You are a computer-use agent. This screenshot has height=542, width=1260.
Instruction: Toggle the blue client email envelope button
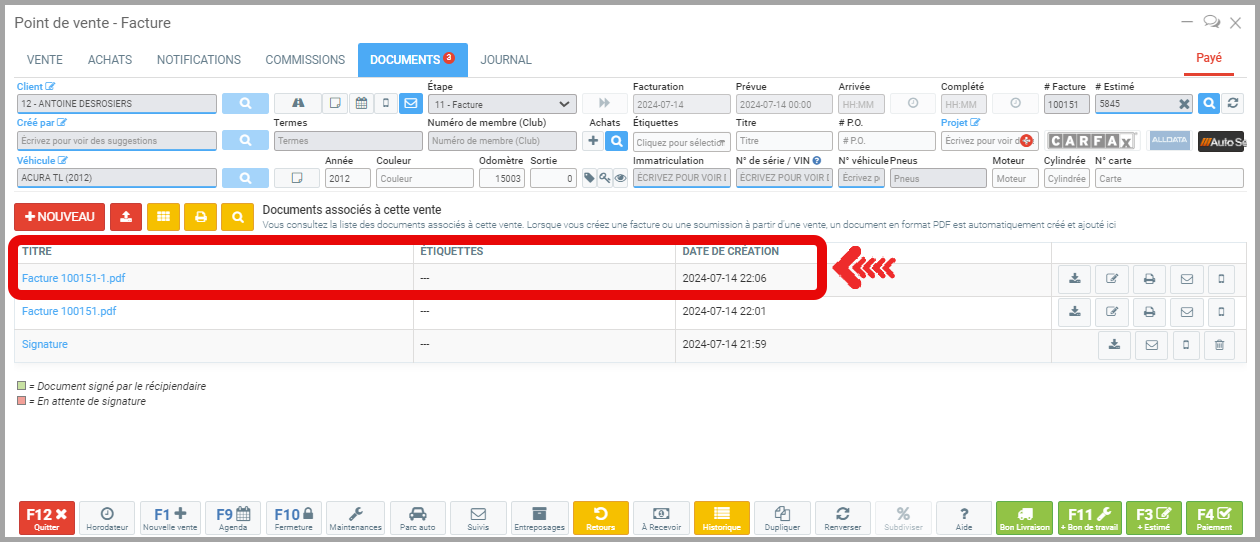tap(410, 103)
